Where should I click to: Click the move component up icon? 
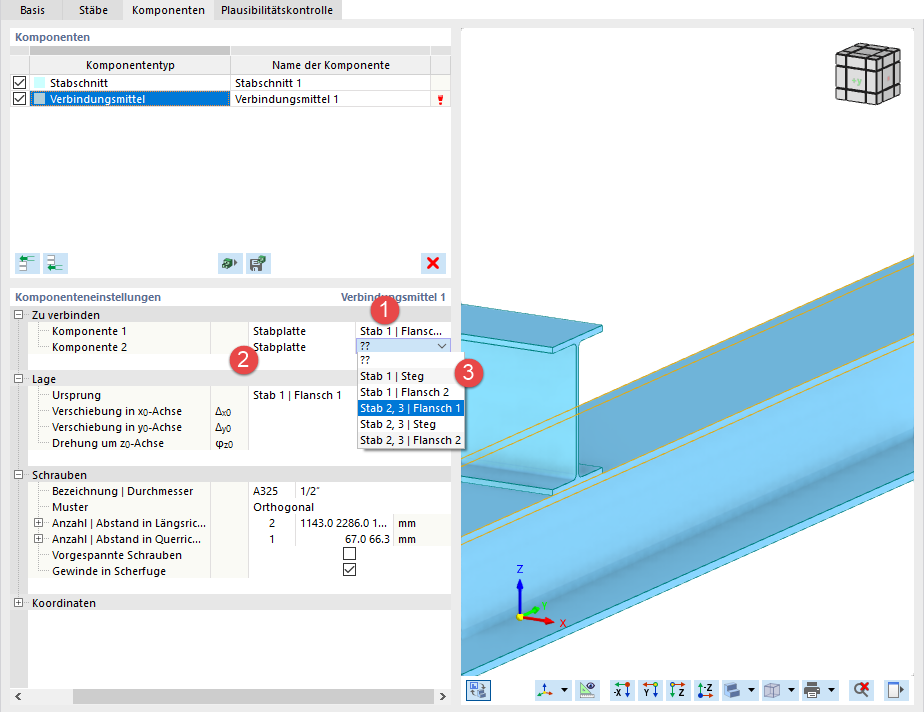(x=27, y=263)
